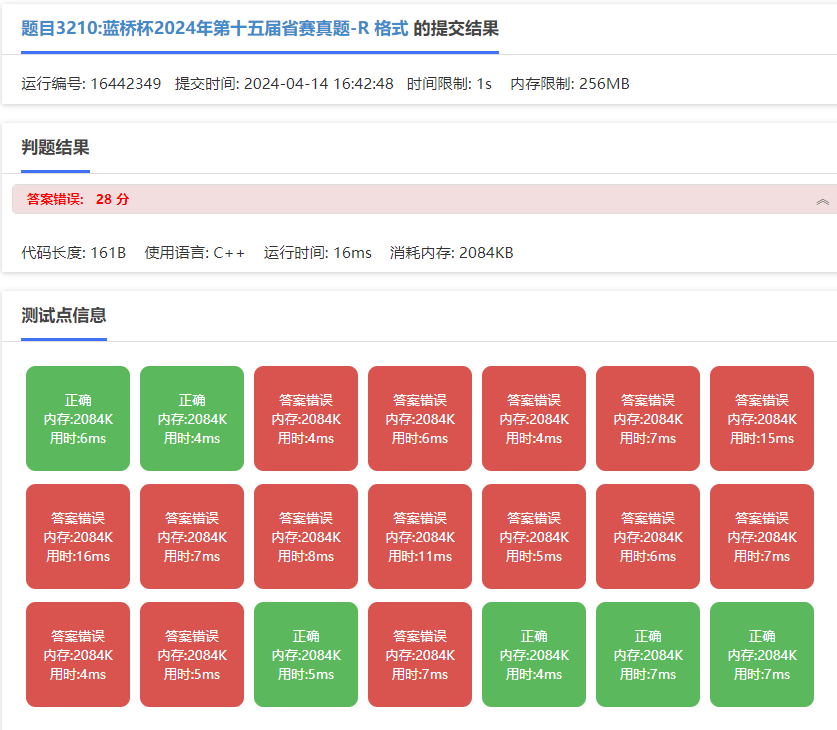Image resolution: width=837 pixels, height=730 pixels.
Task: Click the very first 正确 test point tile
Action: [x=78, y=418]
